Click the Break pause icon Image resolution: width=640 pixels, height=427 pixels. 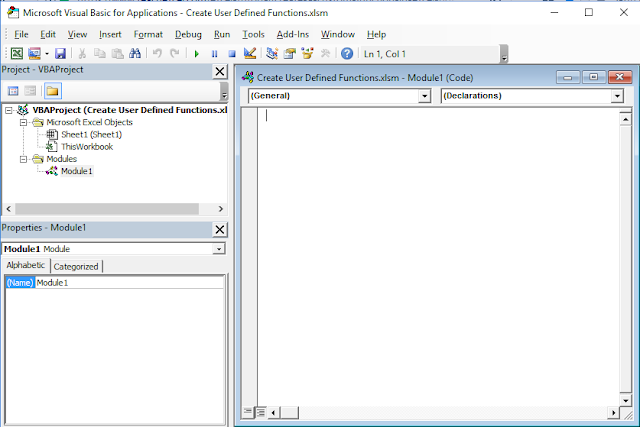[214, 54]
